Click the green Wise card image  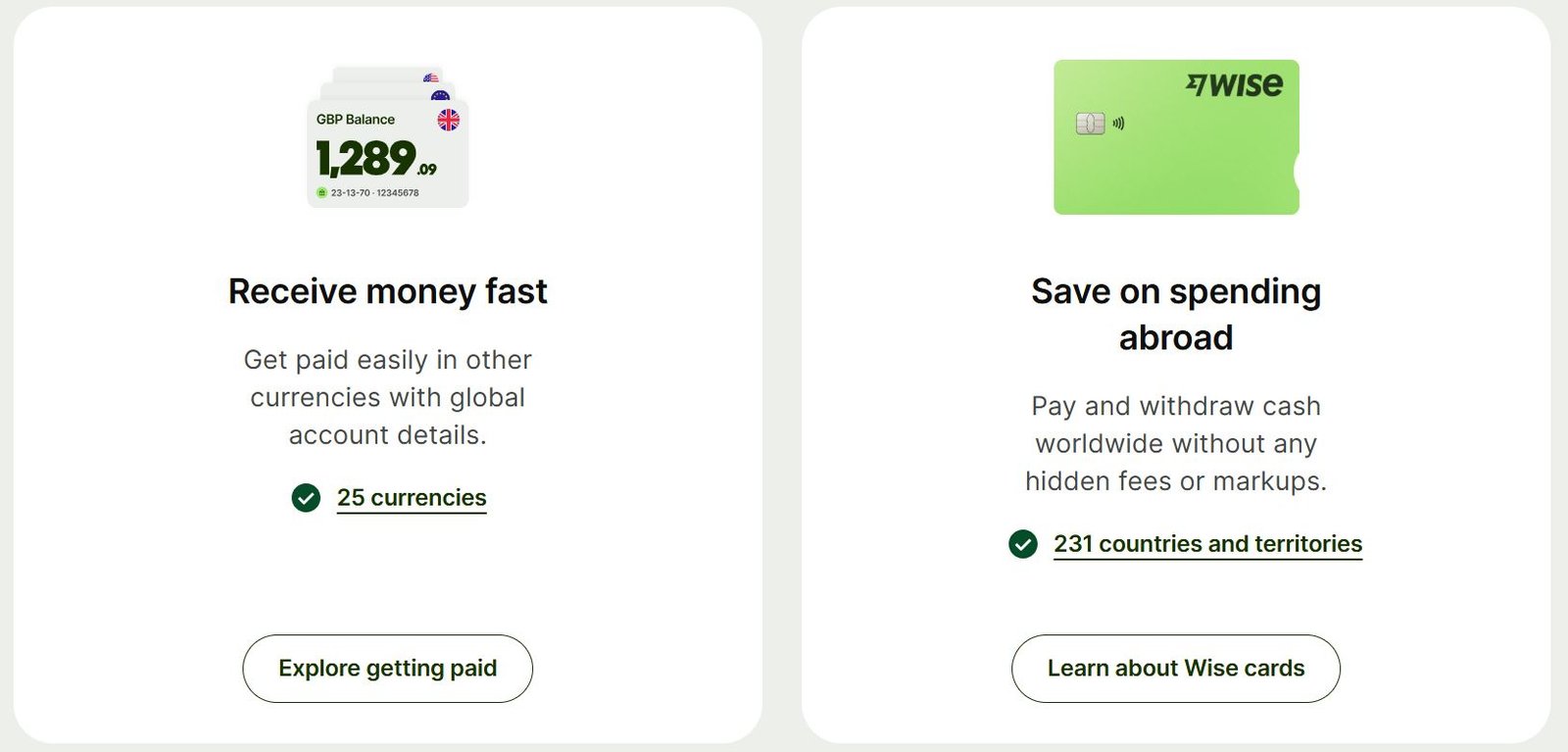click(1176, 137)
